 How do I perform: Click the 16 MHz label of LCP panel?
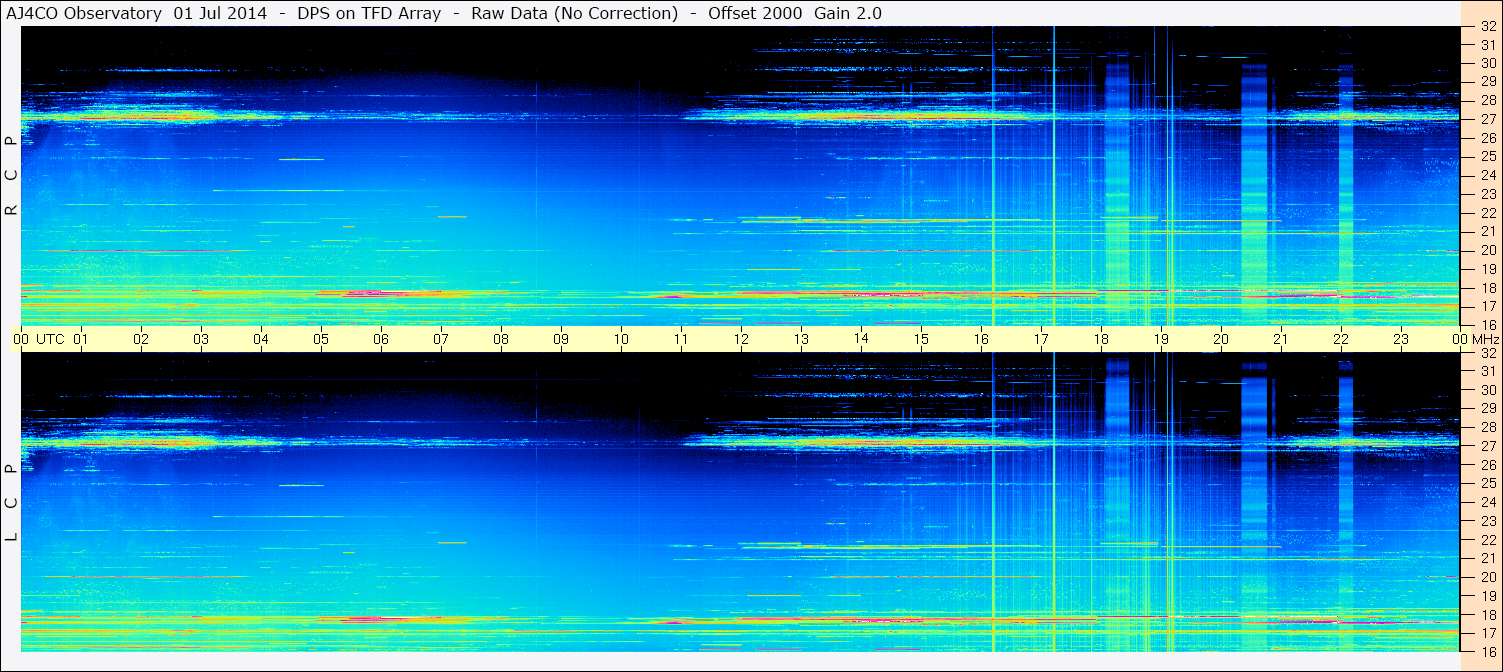point(1488,650)
